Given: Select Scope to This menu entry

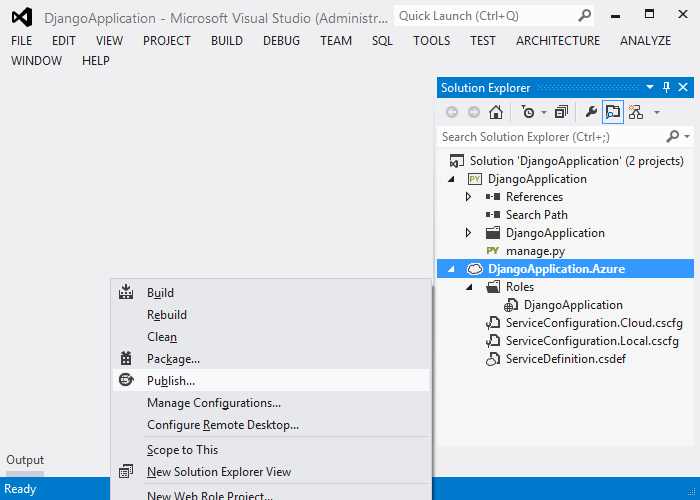Looking at the screenshot, I should [x=271, y=450].
